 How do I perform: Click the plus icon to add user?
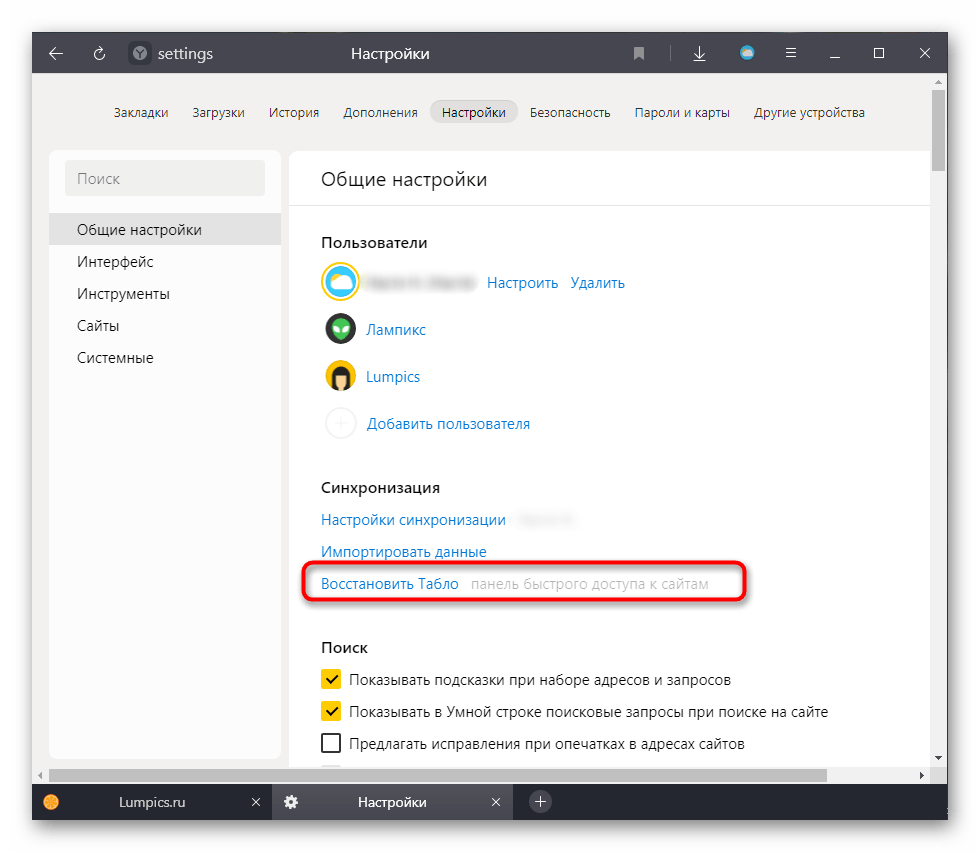[341, 424]
